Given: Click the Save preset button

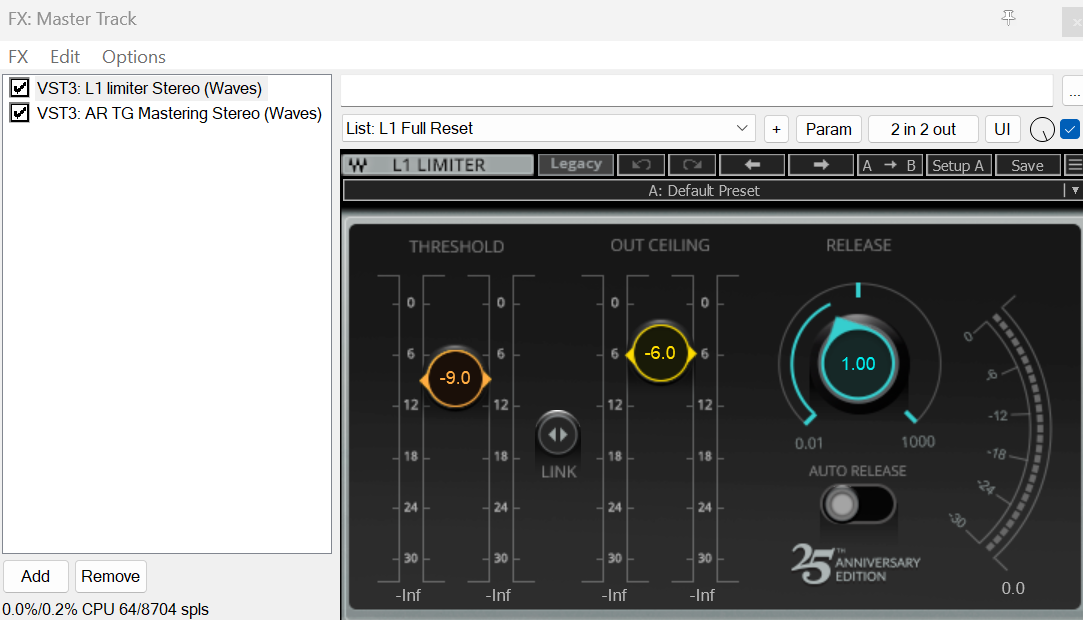Looking at the screenshot, I should click(x=1027, y=165).
